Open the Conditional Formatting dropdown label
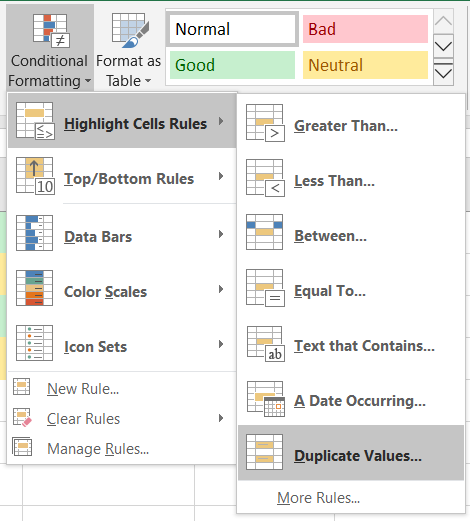The width and height of the screenshot is (470, 521). (x=49, y=71)
